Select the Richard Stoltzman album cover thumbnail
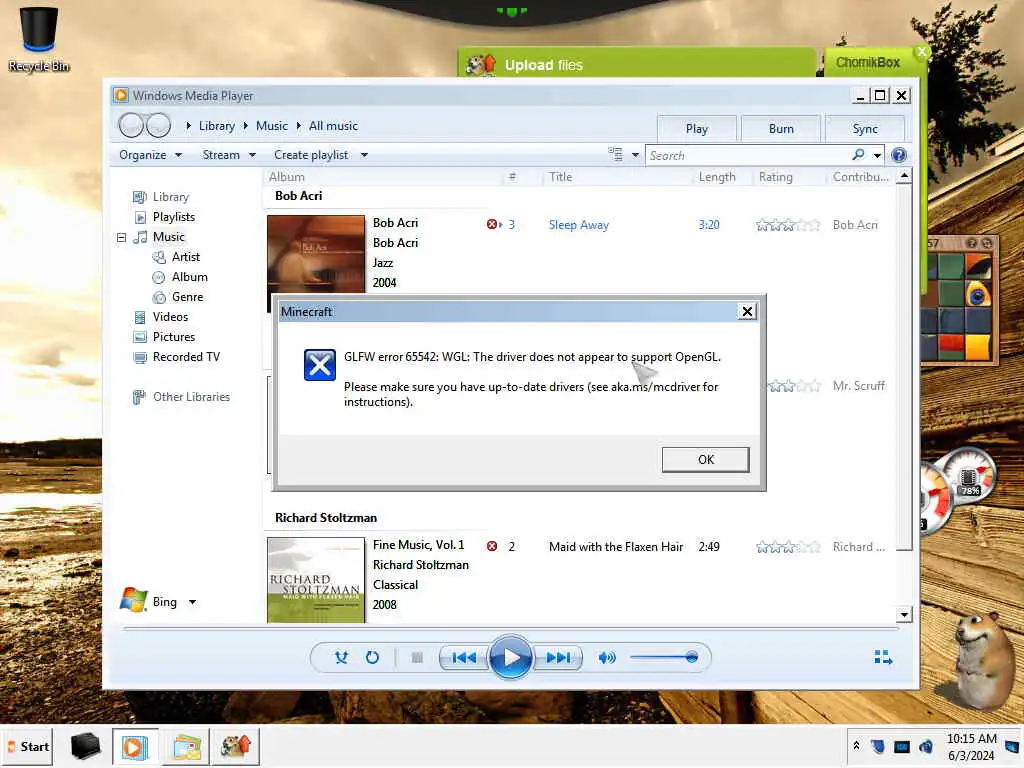 (x=316, y=580)
